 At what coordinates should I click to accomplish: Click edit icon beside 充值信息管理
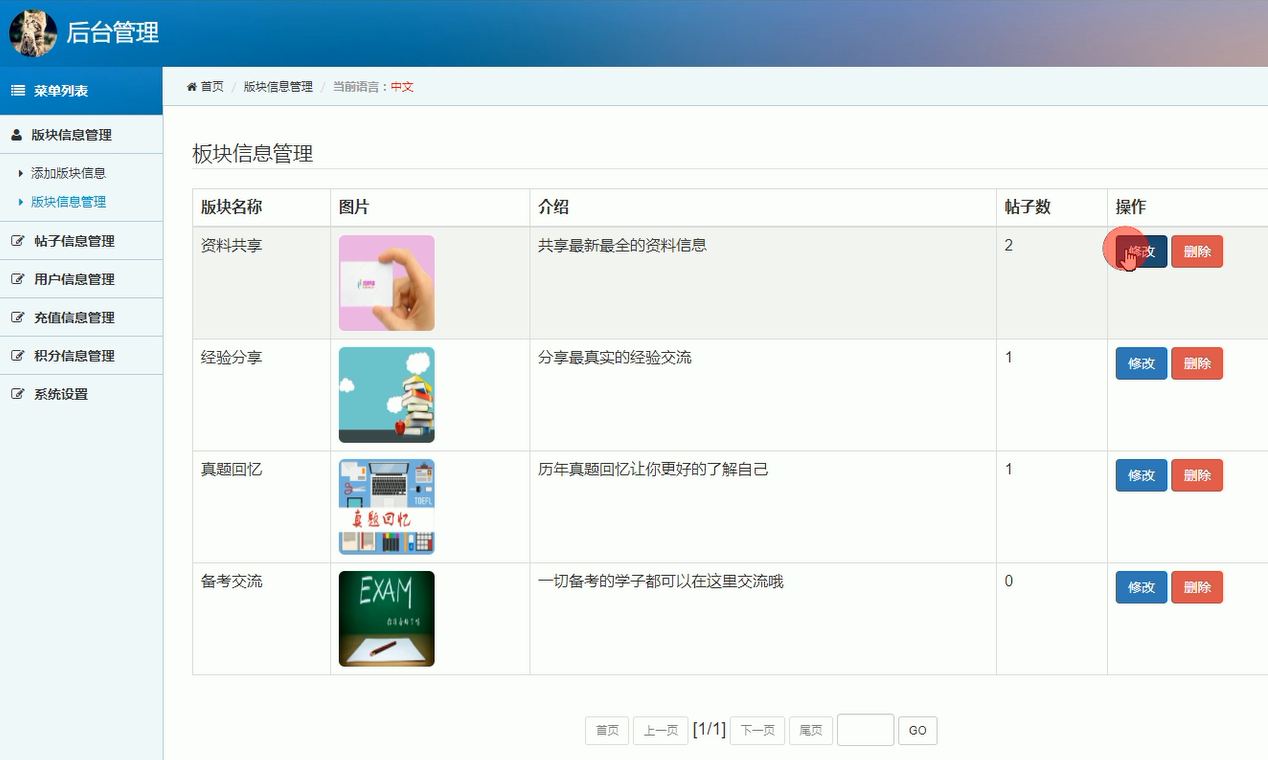17,317
